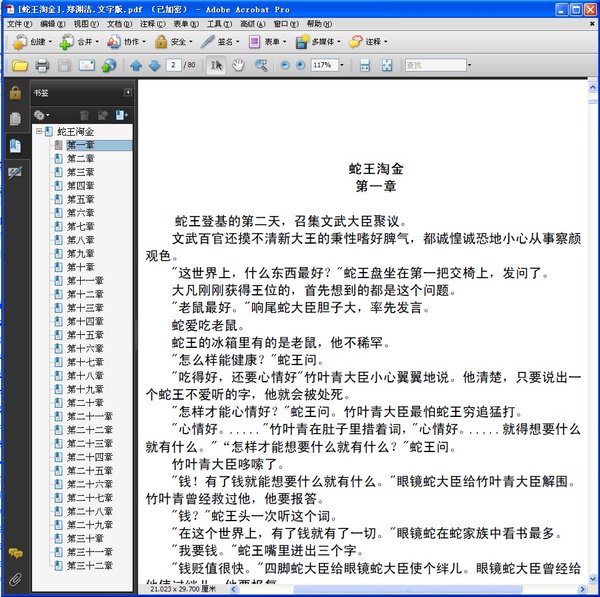
Task: Open the Window (窗口) menu
Action: 286,24
